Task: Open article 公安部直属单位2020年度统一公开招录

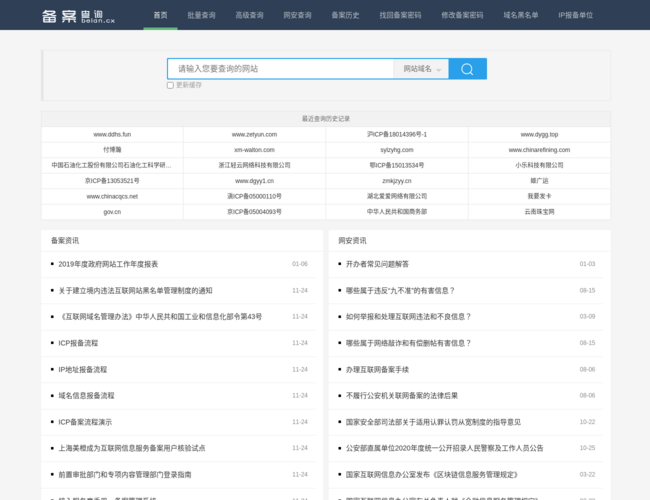Action: pyautogui.click(x=444, y=448)
